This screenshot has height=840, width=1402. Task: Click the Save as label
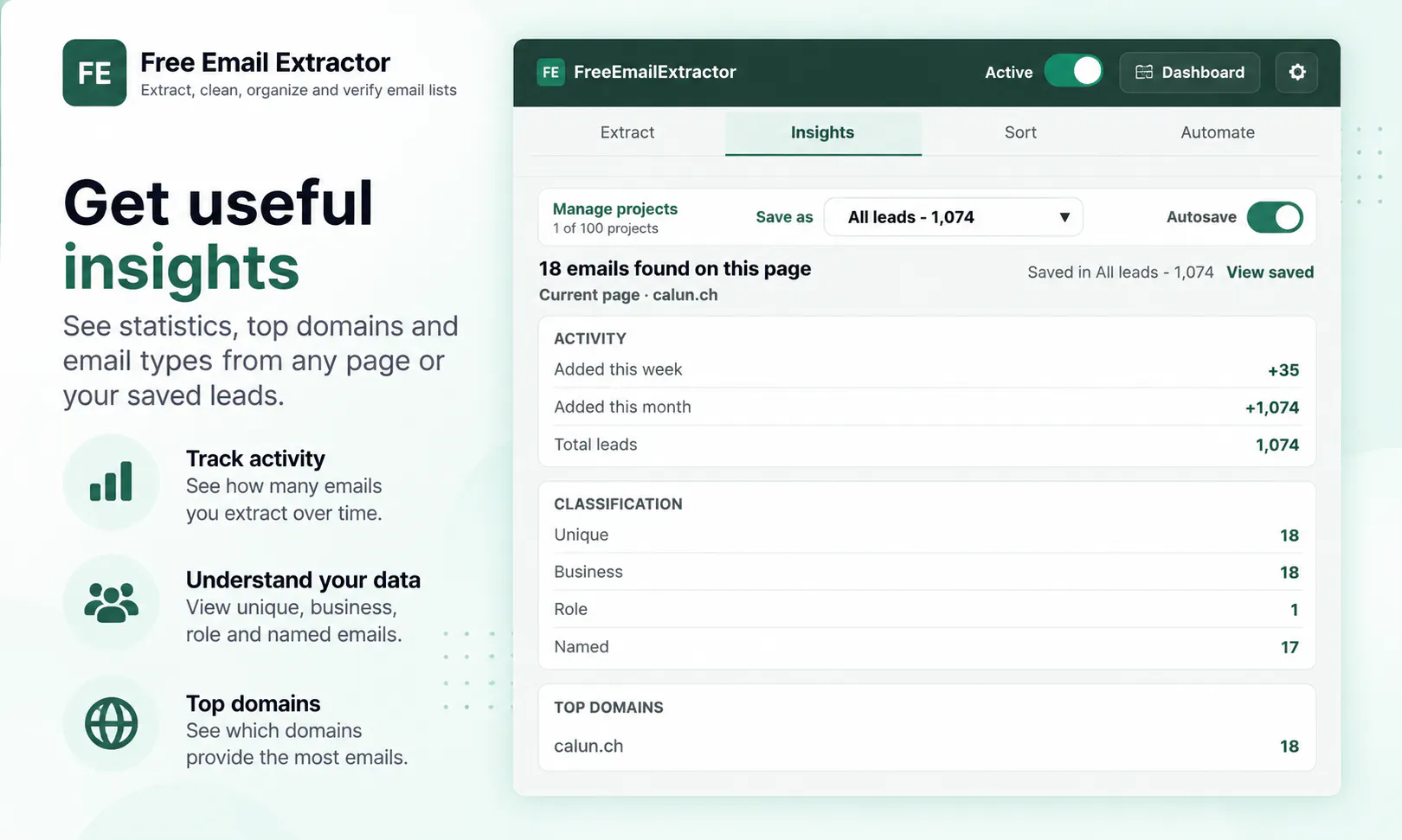(x=784, y=217)
